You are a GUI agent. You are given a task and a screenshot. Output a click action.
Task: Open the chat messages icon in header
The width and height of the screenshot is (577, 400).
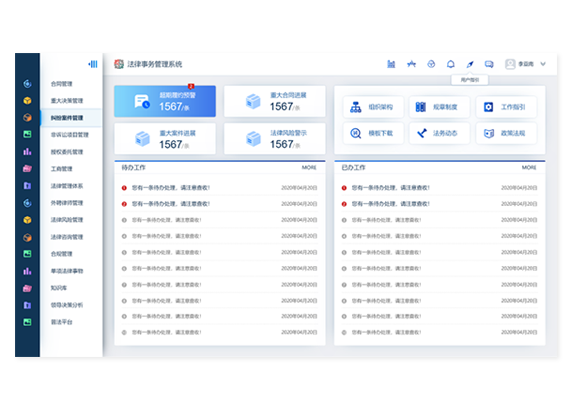coord(489,64)
